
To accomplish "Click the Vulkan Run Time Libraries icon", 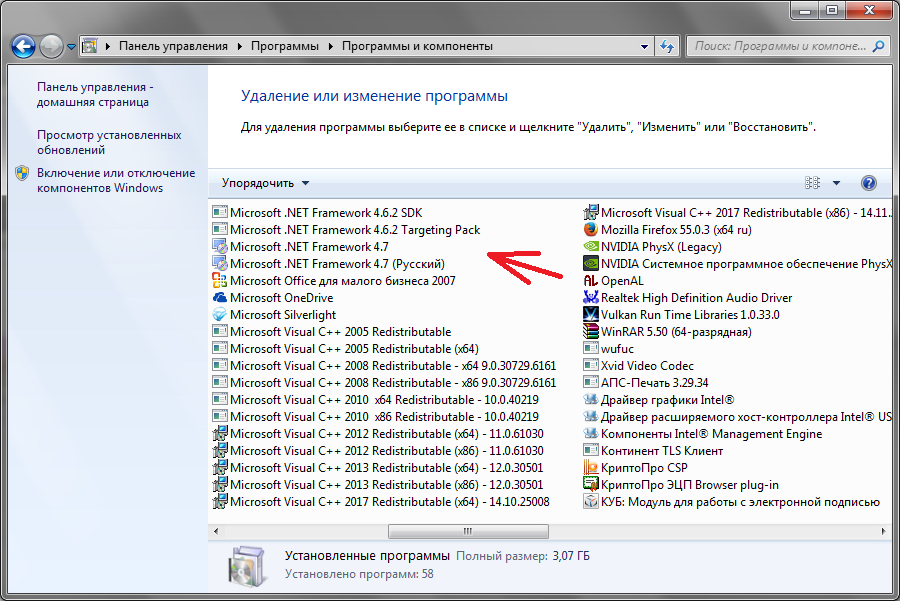I will (591, 315).
